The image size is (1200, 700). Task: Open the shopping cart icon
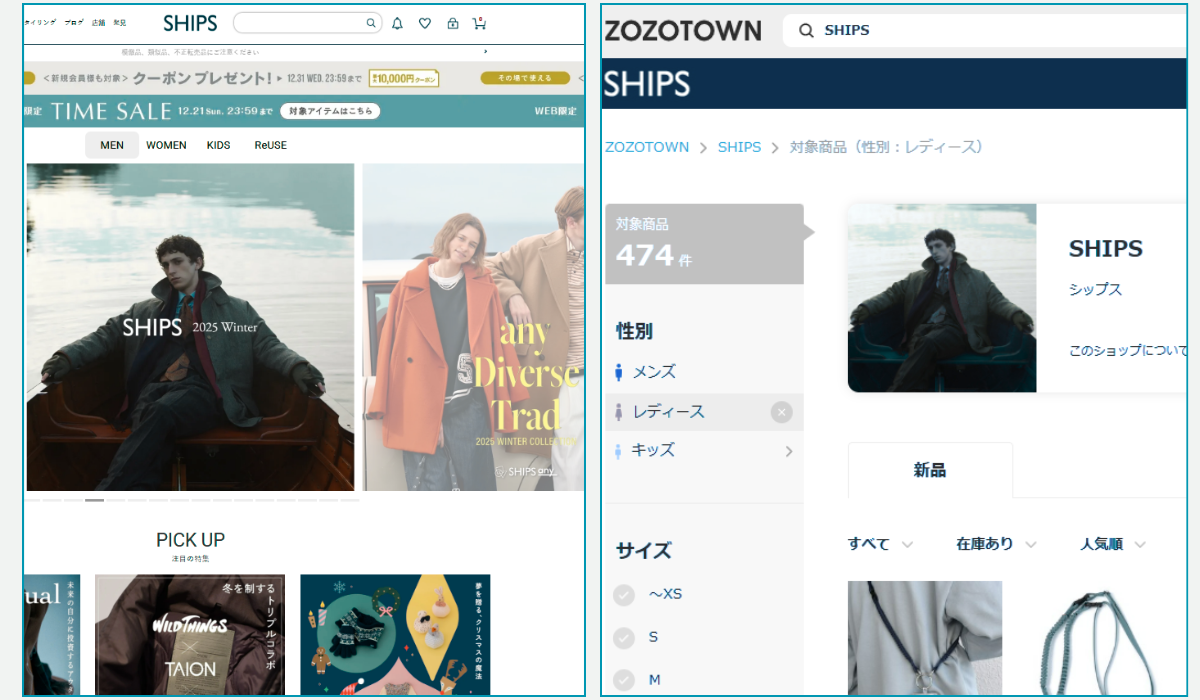tap(479, 23)
